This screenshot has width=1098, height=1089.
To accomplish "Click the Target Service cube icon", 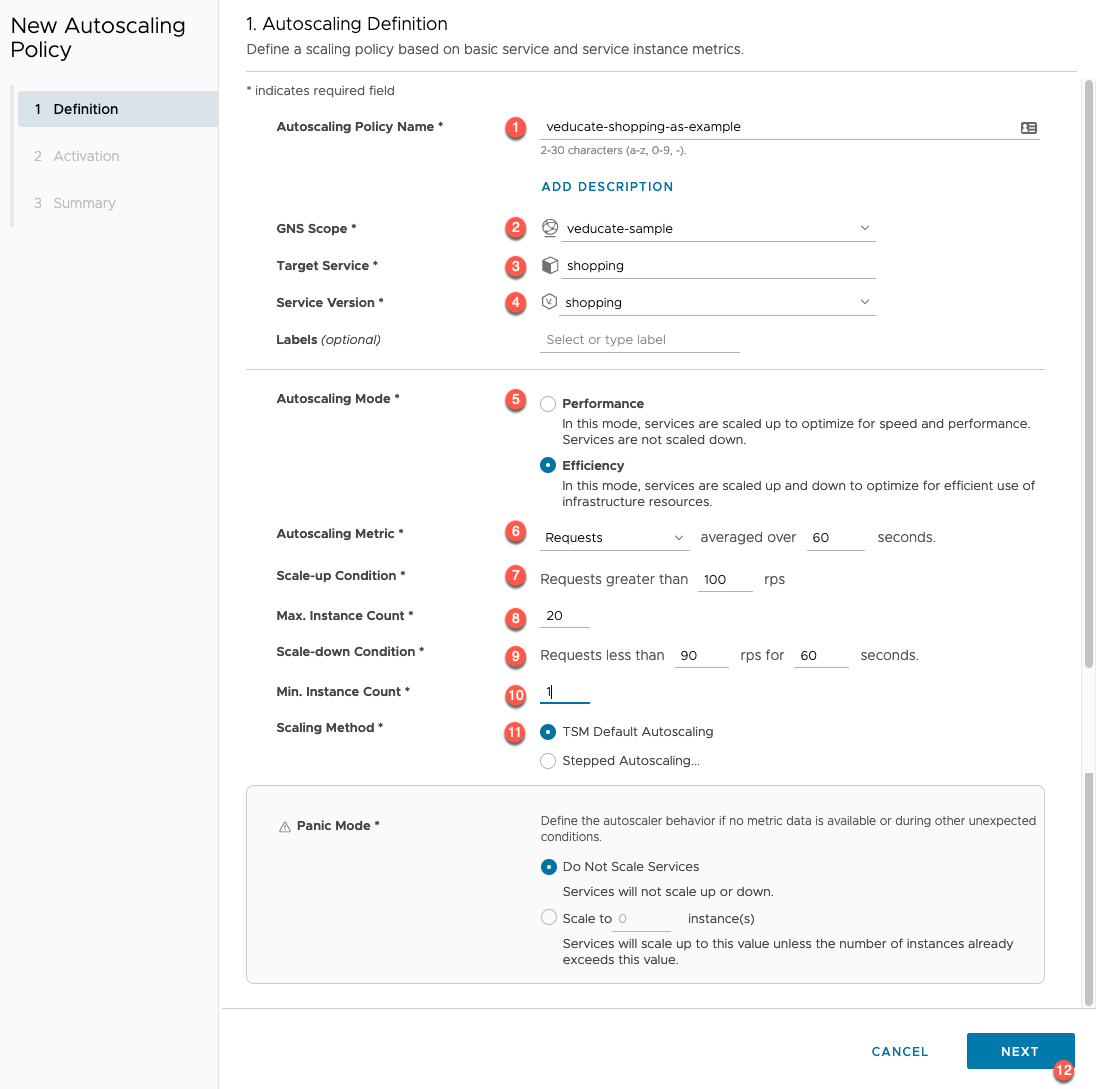I will tap(550, 265).
